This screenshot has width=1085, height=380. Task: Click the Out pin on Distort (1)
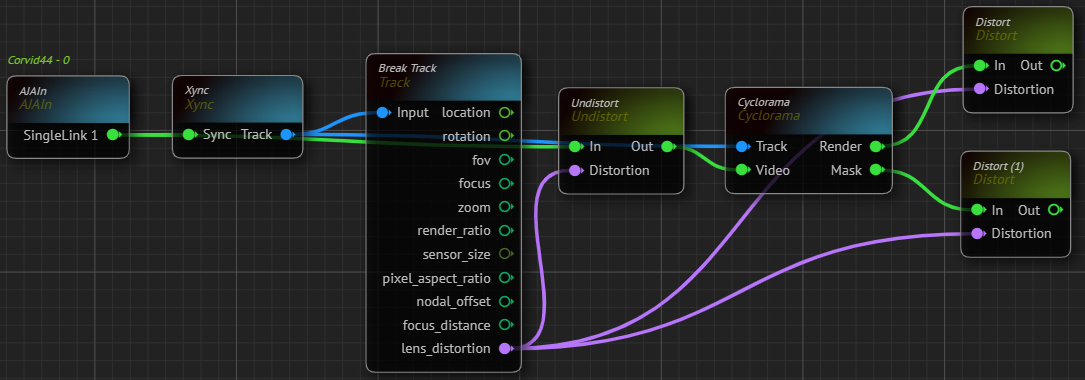(x=1055, y=210)
